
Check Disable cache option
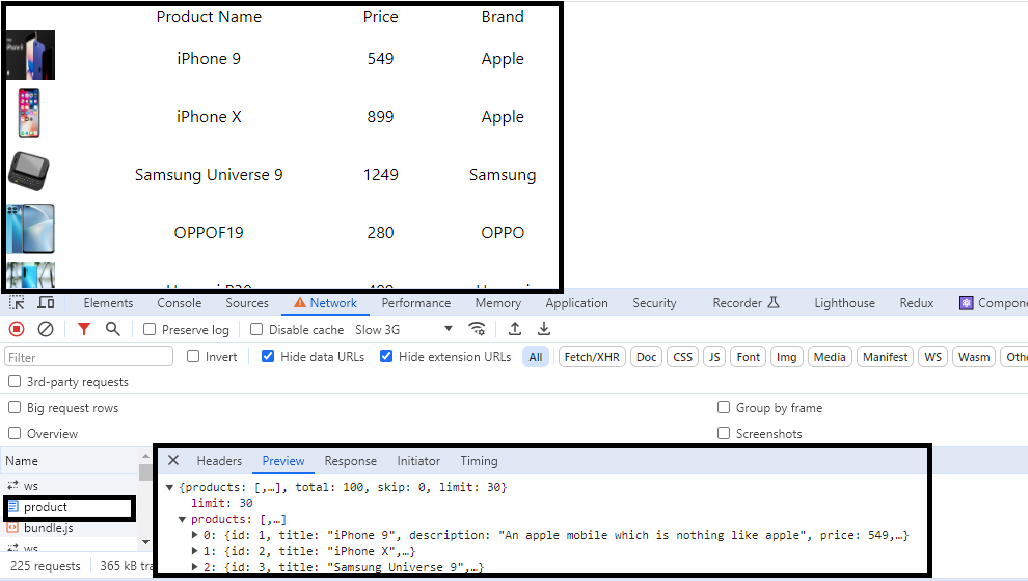(256, 329)
